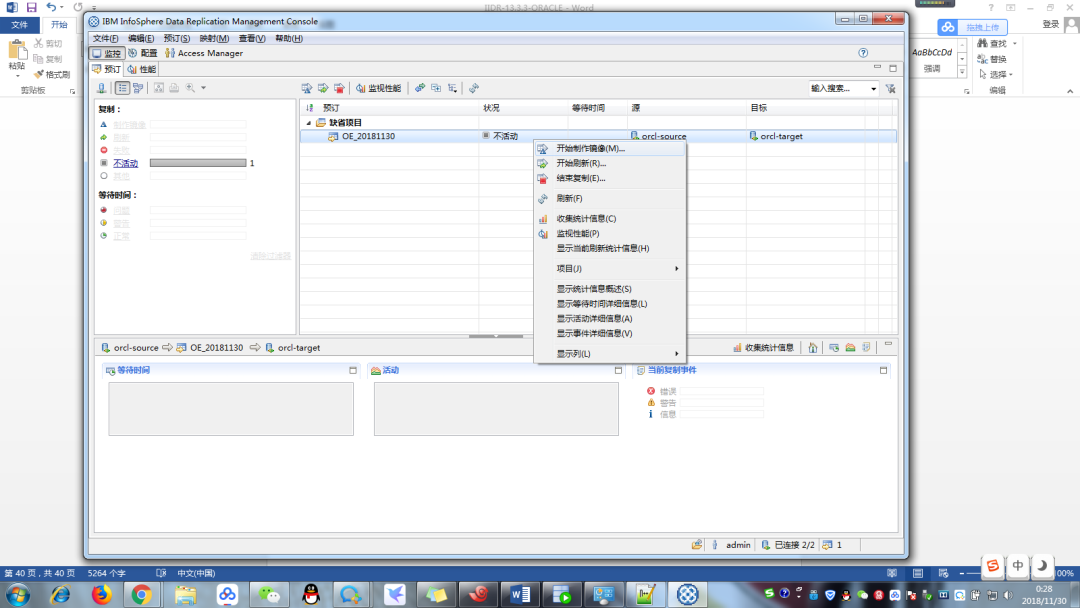
Task: Choose 刷新(F) from the context menu
Action: [x=610, y=198]
